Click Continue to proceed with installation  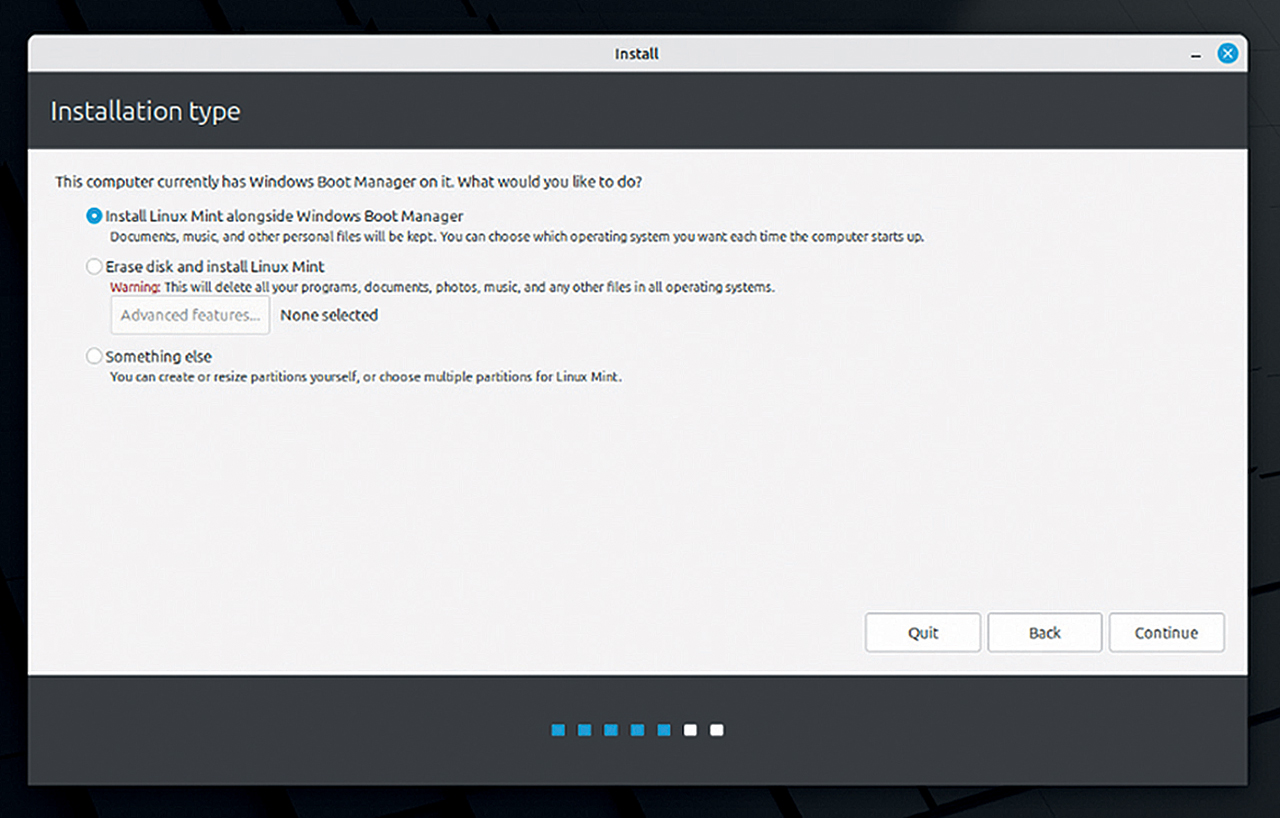pyautogui.click(x=1166, y=633)
